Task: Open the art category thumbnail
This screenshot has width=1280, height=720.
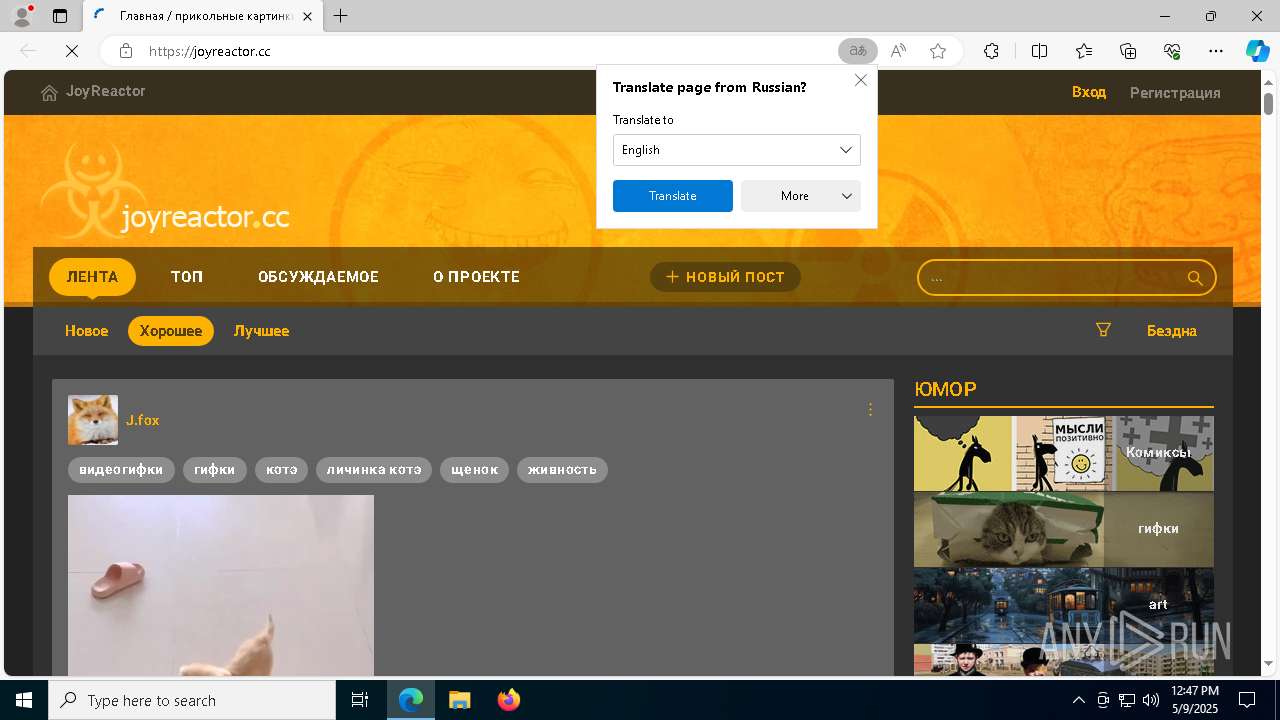Action: (1064, 605)
